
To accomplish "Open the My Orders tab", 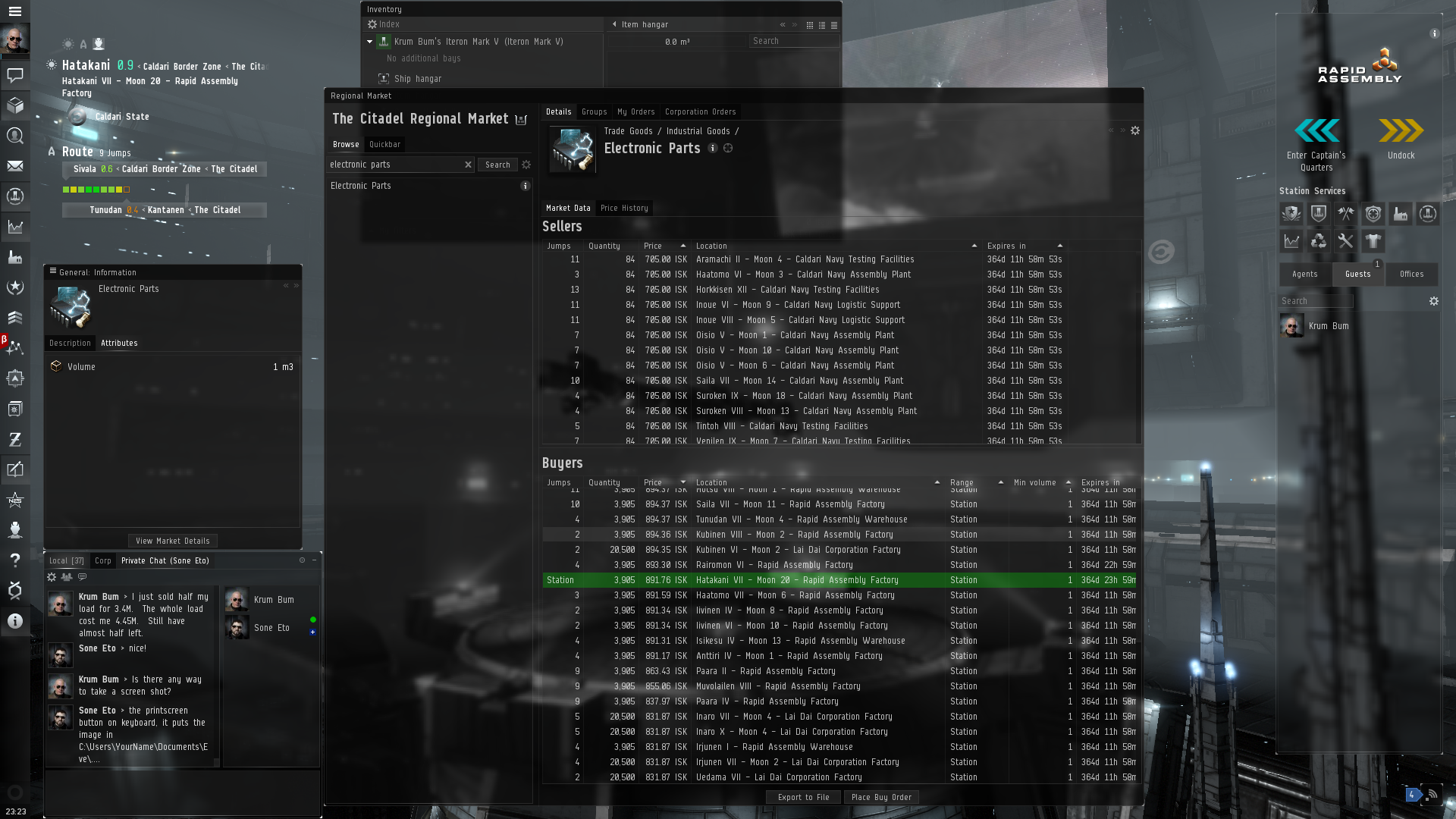I will [x=635, y=111].
